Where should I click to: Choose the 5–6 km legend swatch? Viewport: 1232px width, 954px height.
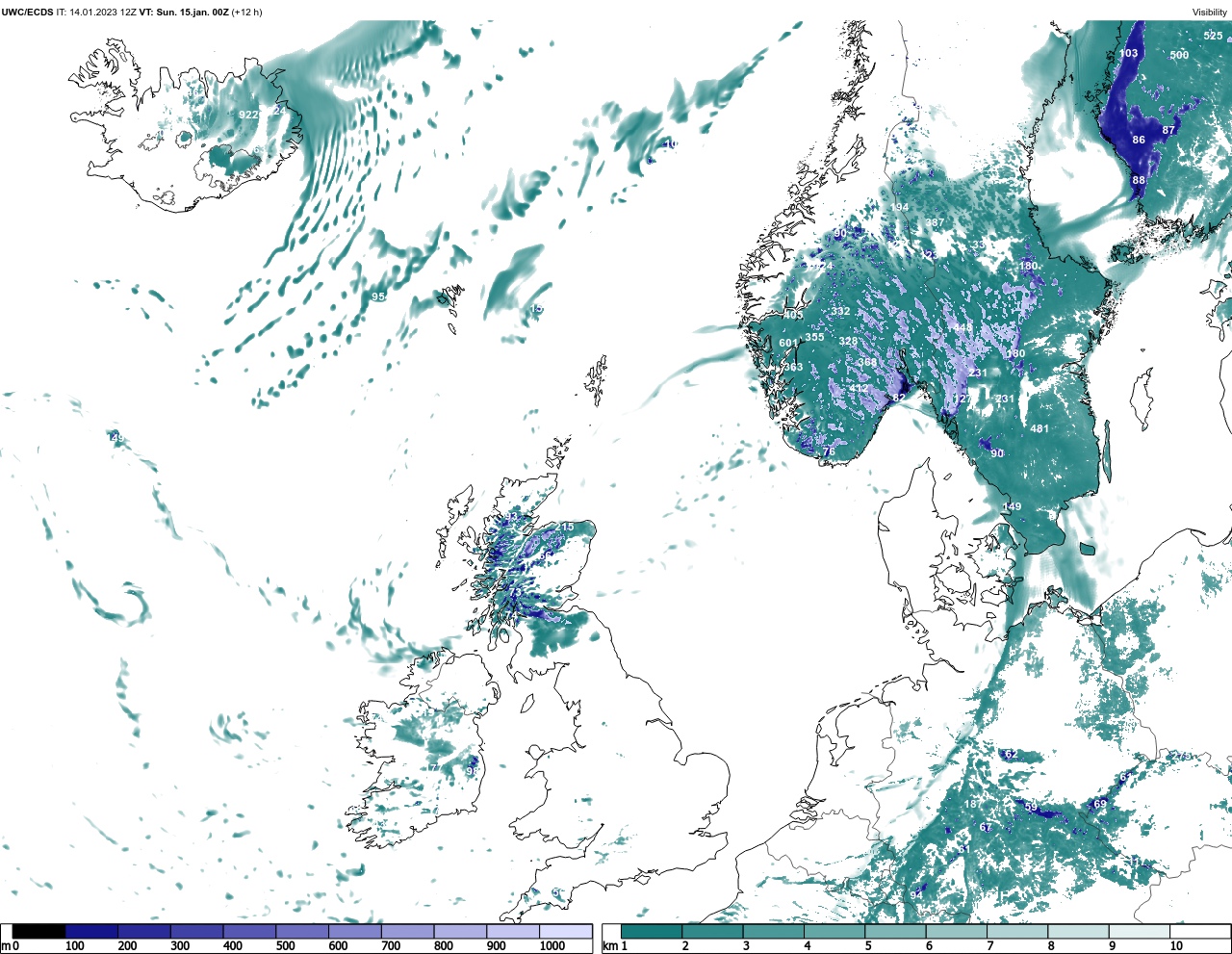pyautogui.click(x=895, y=932)
